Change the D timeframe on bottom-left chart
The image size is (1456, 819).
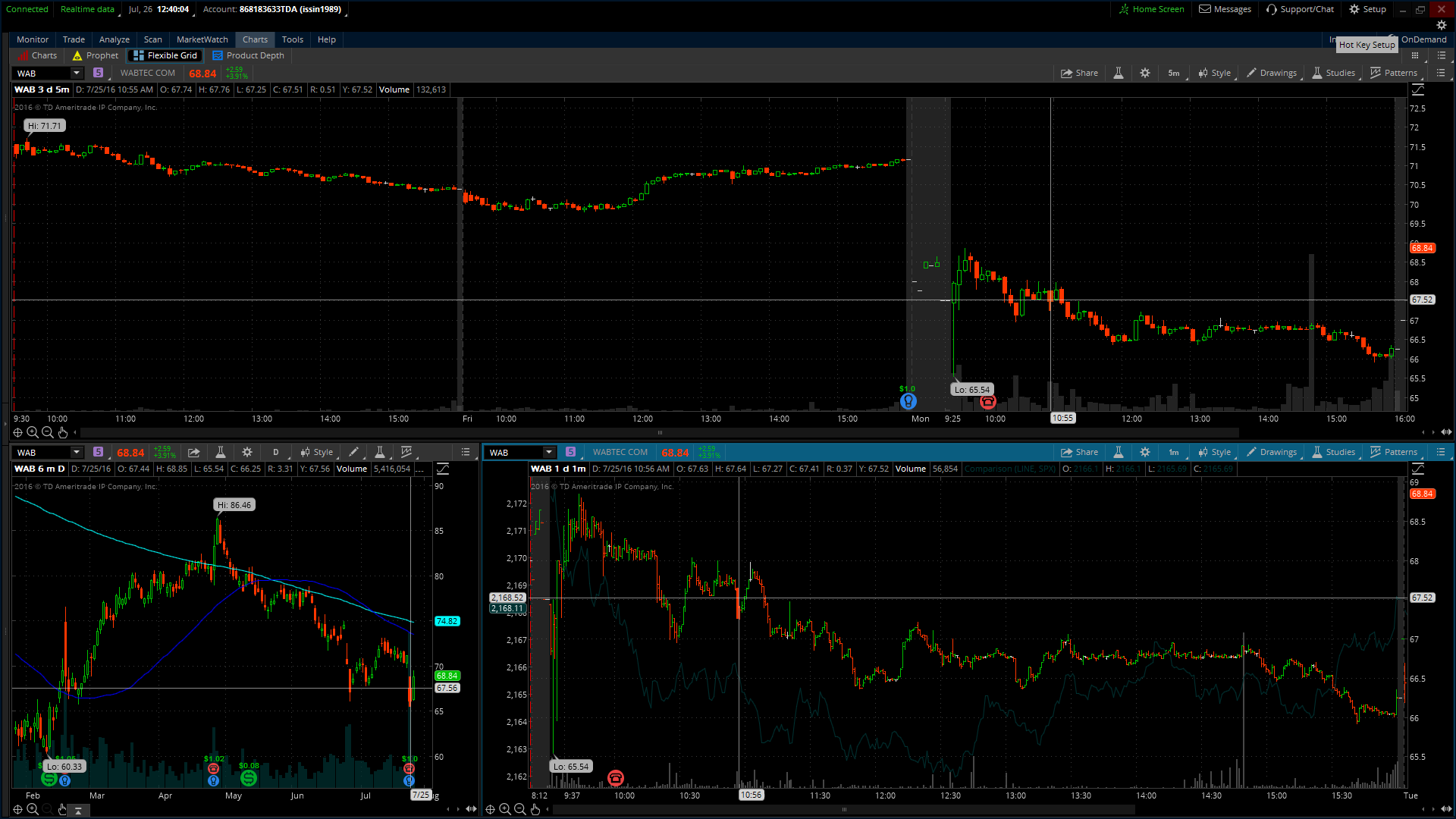276,452
